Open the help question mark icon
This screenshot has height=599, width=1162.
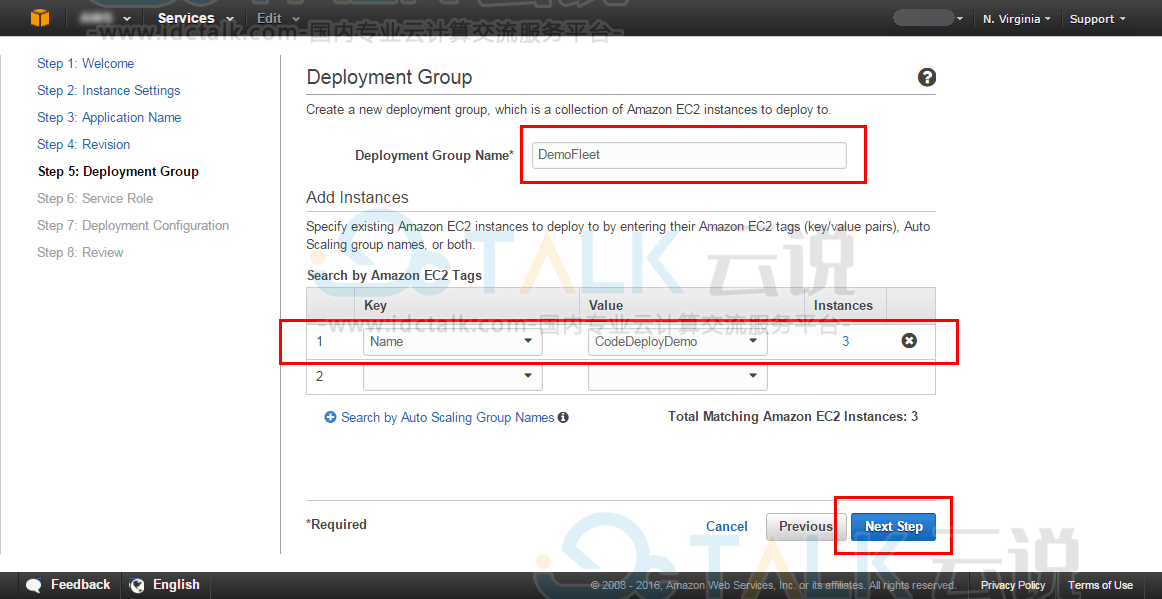pyautogui.click(x=926, y=77)
